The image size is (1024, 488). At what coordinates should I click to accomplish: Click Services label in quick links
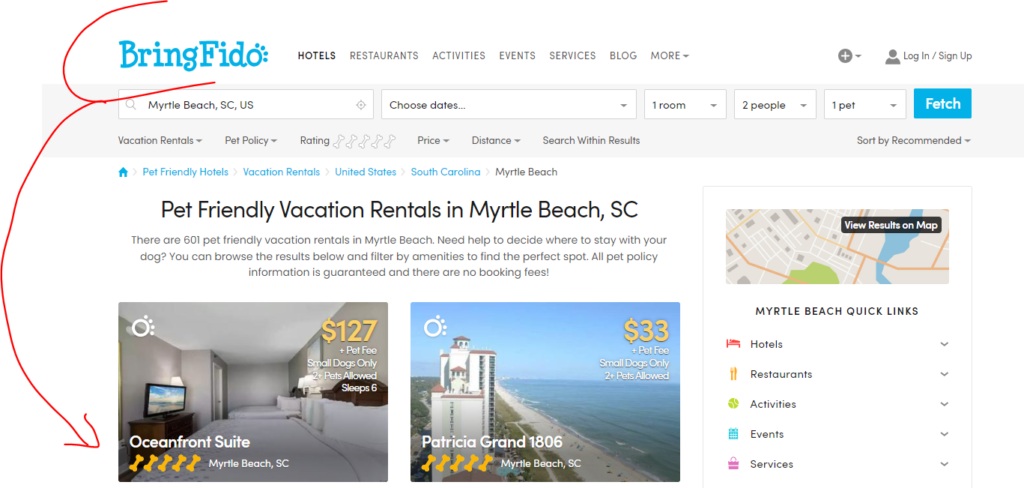click(x=771, y=464)
